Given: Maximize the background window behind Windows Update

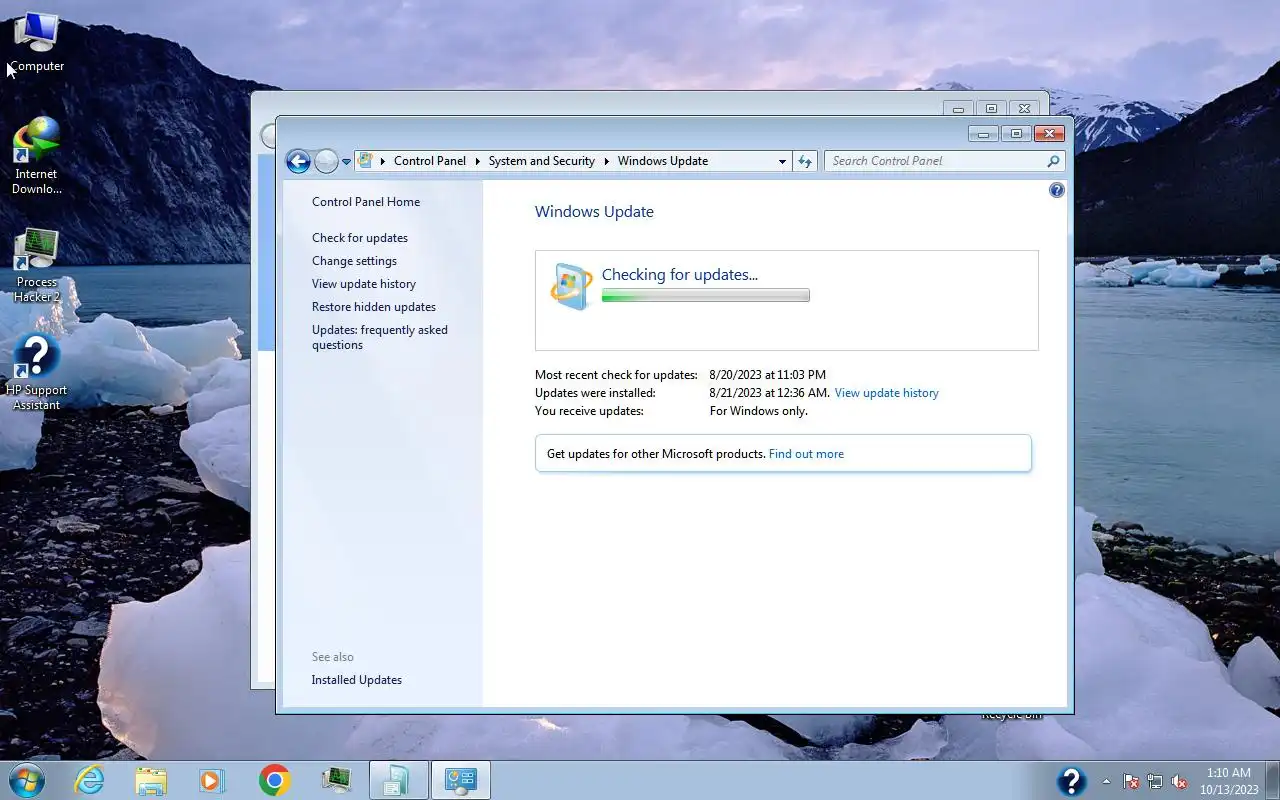Looking at the screenshot, I should [x=991, y=108].
